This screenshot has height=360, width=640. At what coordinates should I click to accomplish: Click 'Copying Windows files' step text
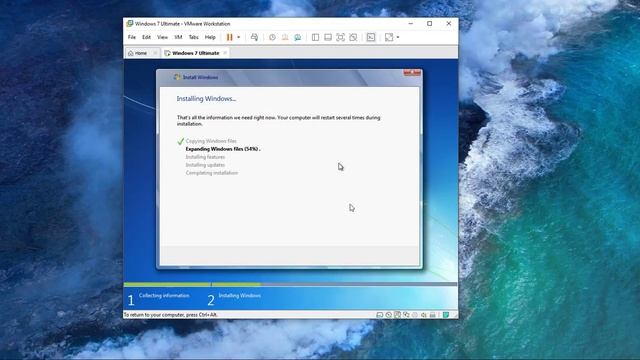[x=211, y=141]
